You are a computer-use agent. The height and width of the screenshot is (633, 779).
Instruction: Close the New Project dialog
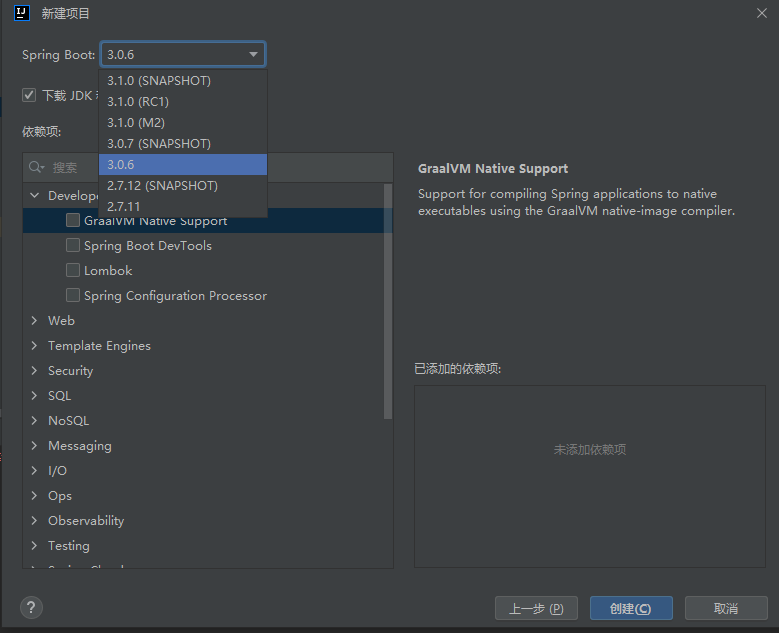point(762,13)
